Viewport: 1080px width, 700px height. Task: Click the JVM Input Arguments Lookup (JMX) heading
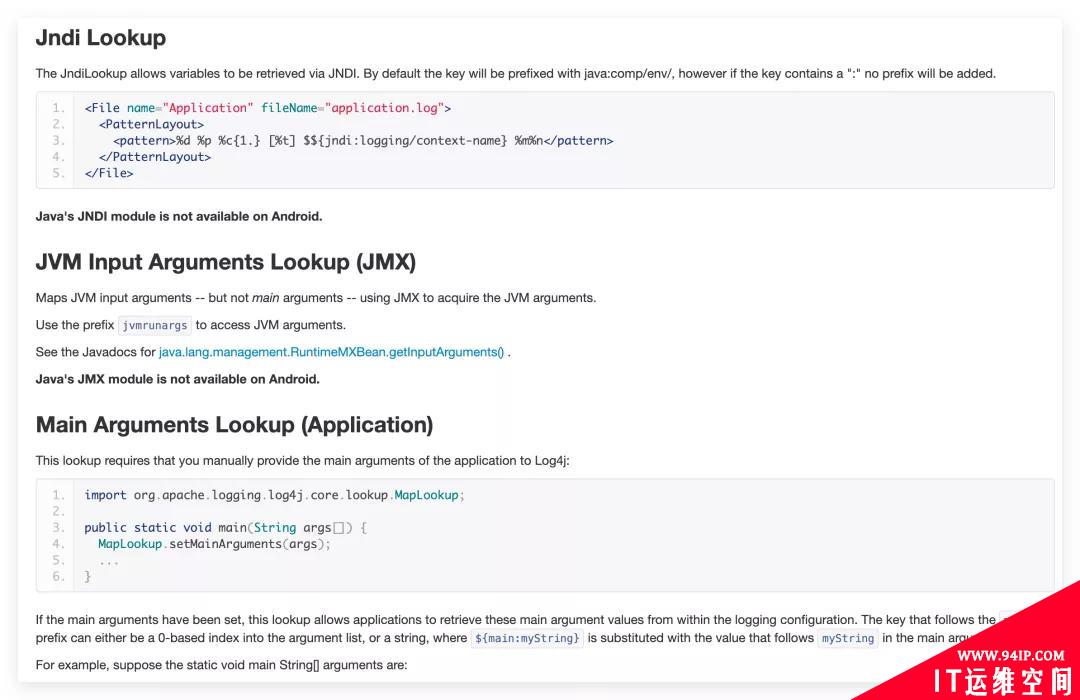(x=226, y=262)
